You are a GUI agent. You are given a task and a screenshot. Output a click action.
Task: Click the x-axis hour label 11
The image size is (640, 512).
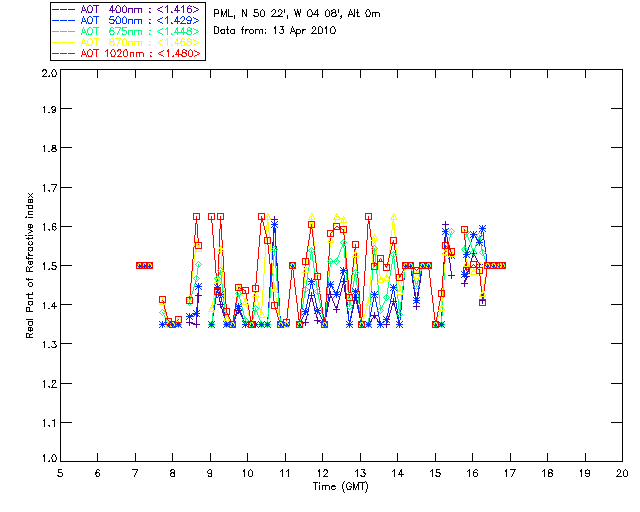(x=285, y=473)
